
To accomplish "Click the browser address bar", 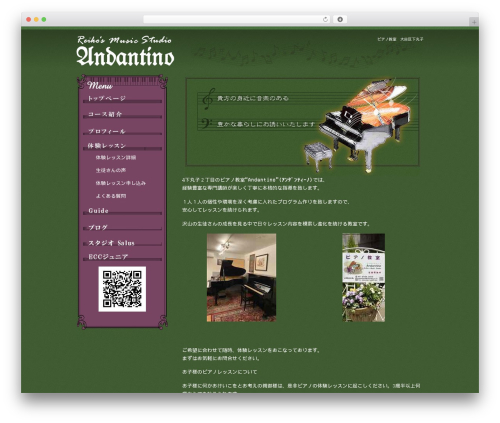I will click(236, 19).
